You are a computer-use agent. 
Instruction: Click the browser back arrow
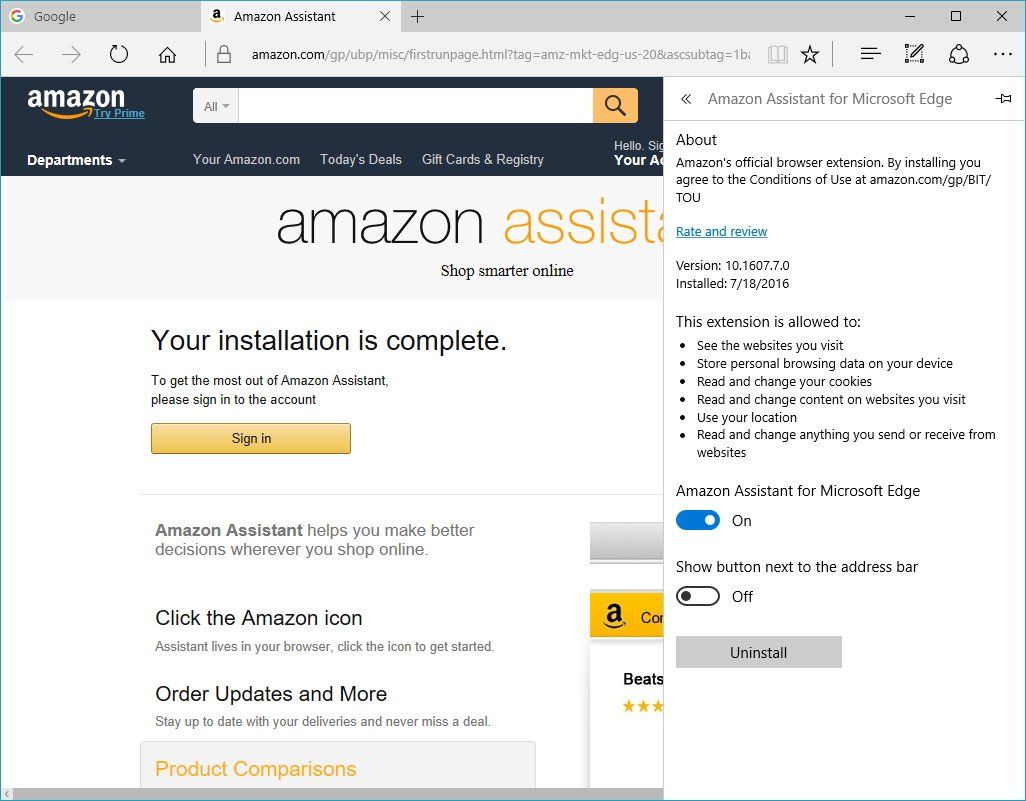24,55
